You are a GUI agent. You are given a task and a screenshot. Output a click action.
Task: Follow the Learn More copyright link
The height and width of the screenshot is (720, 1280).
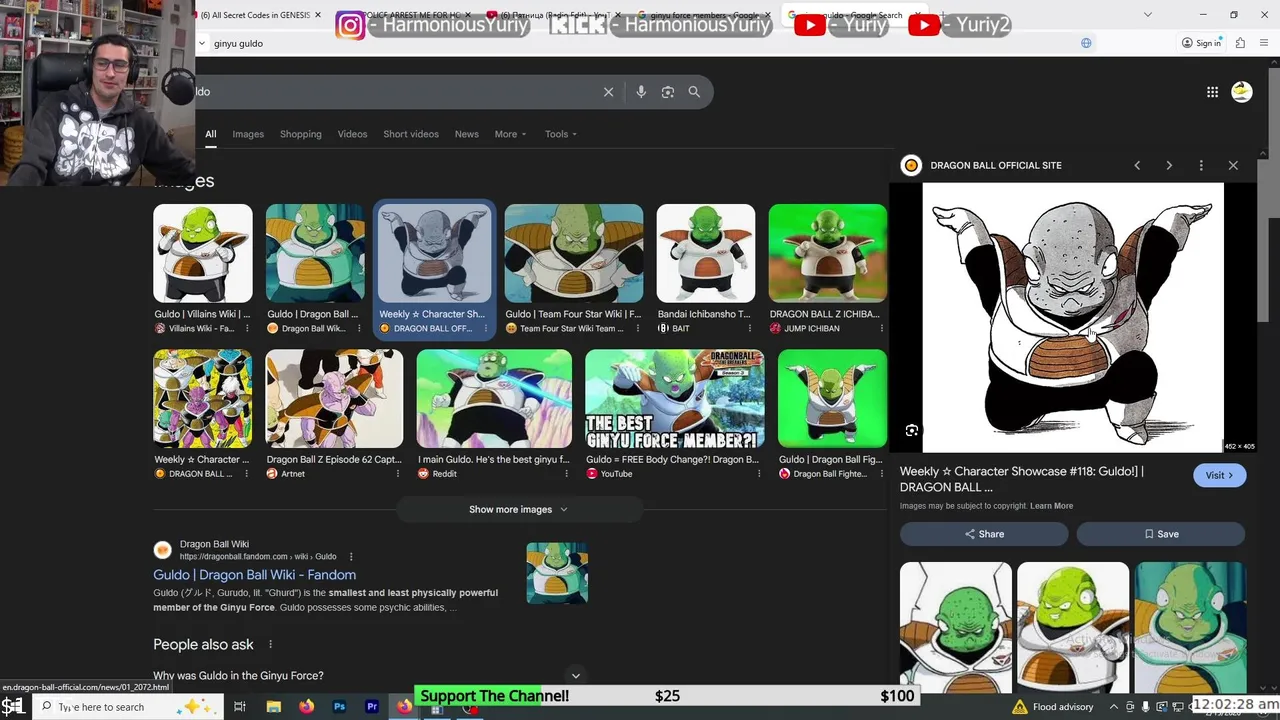(x=1051, y=506)
